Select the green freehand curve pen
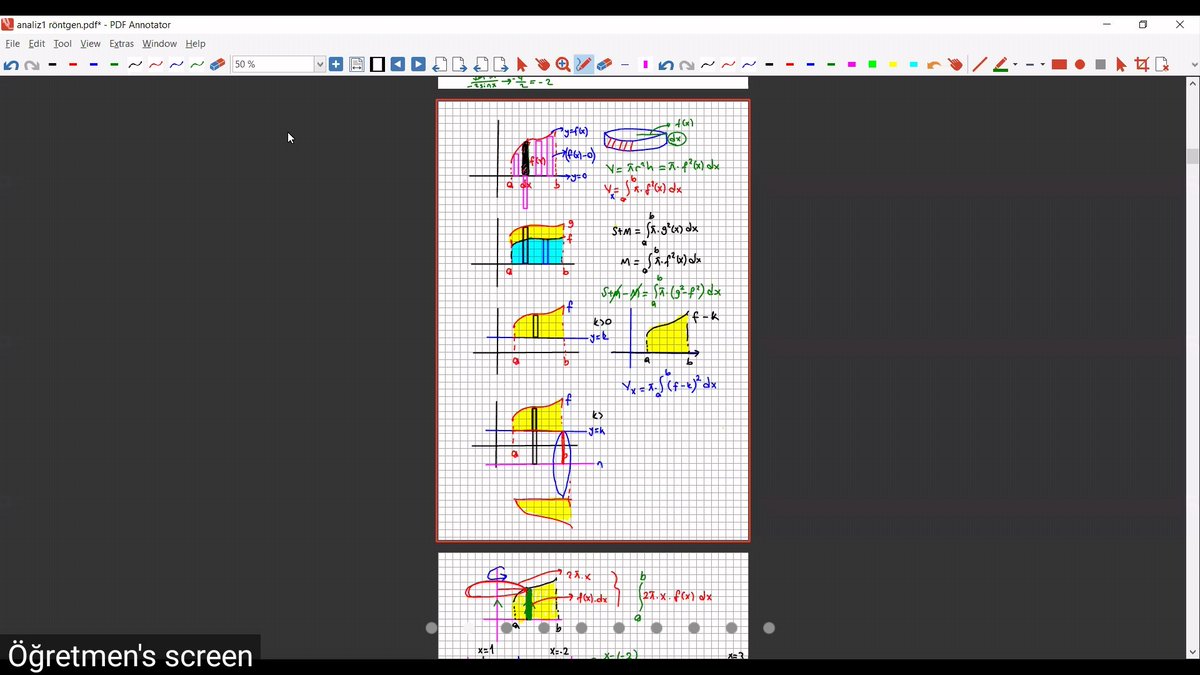The image size is (1200, 675). click(x=197, y=65)
